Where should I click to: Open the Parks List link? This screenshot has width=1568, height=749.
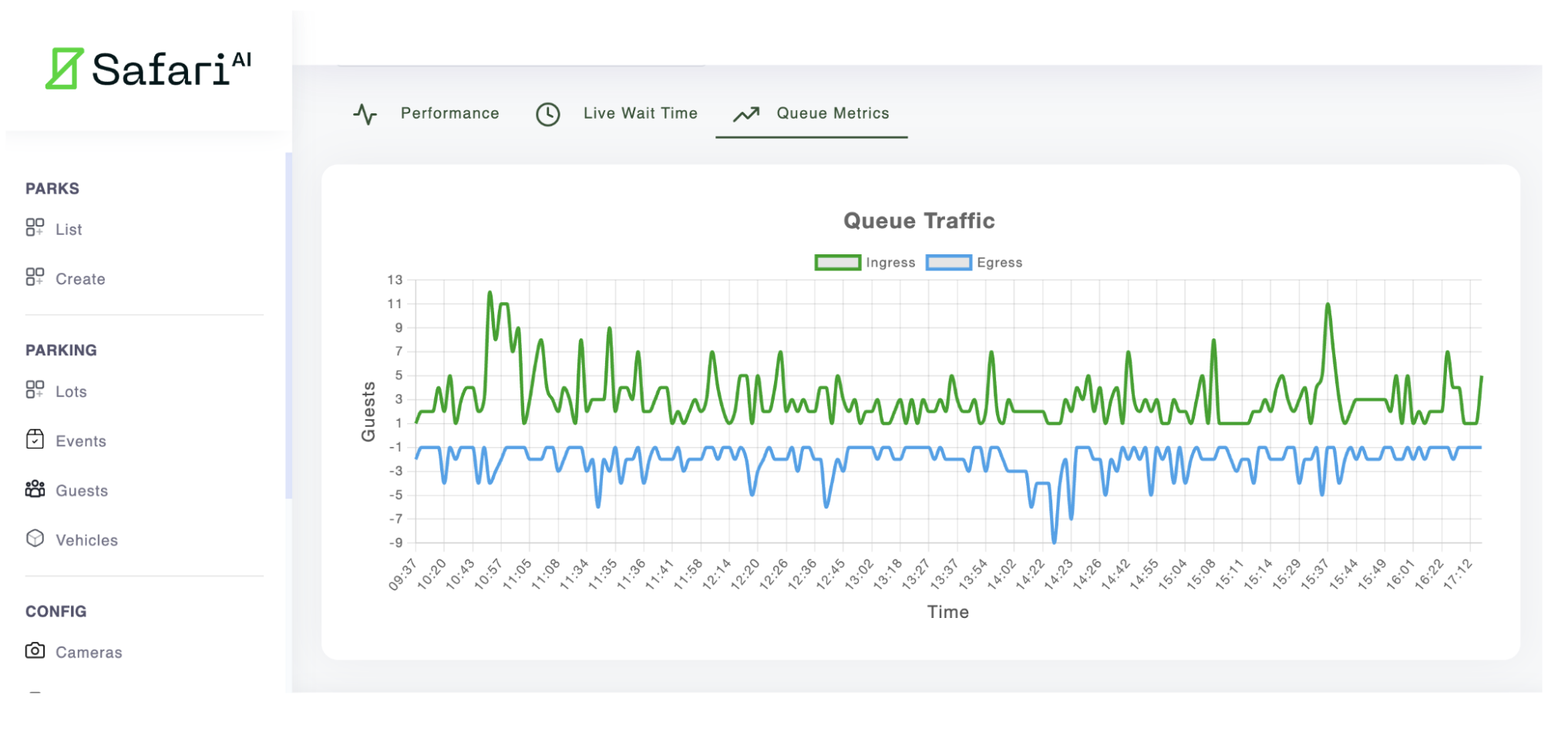pos(69,230)
